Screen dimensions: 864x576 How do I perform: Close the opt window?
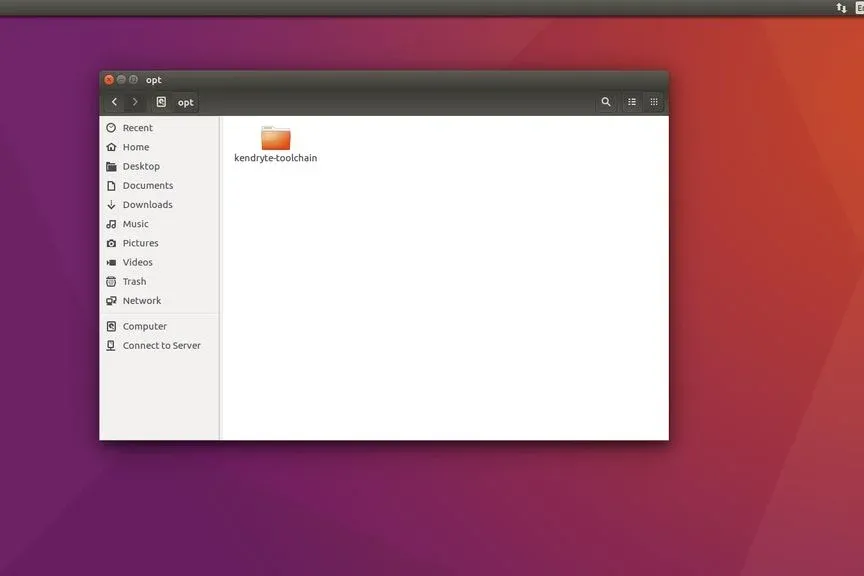109,80
